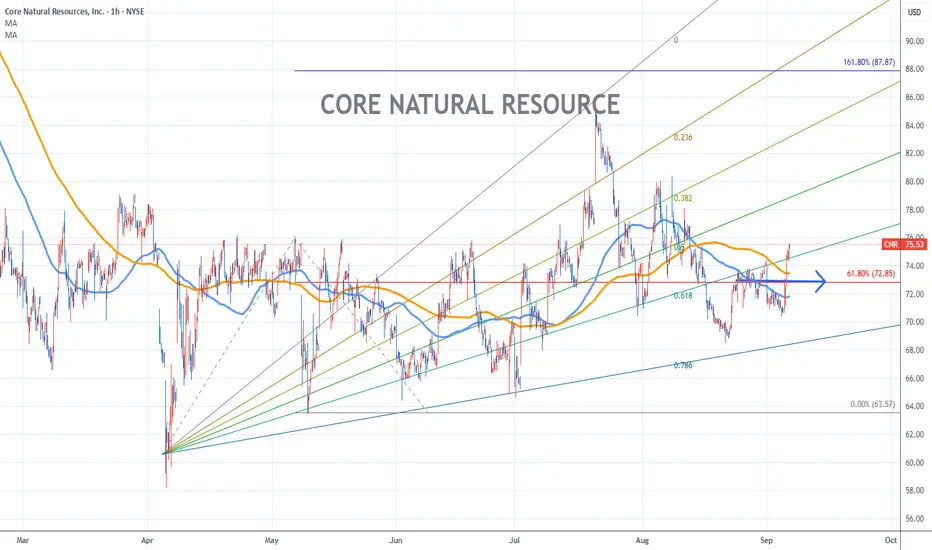
Task: Click the Core Natural Resources, Inc. symbol title
Action: coord(74,11)
